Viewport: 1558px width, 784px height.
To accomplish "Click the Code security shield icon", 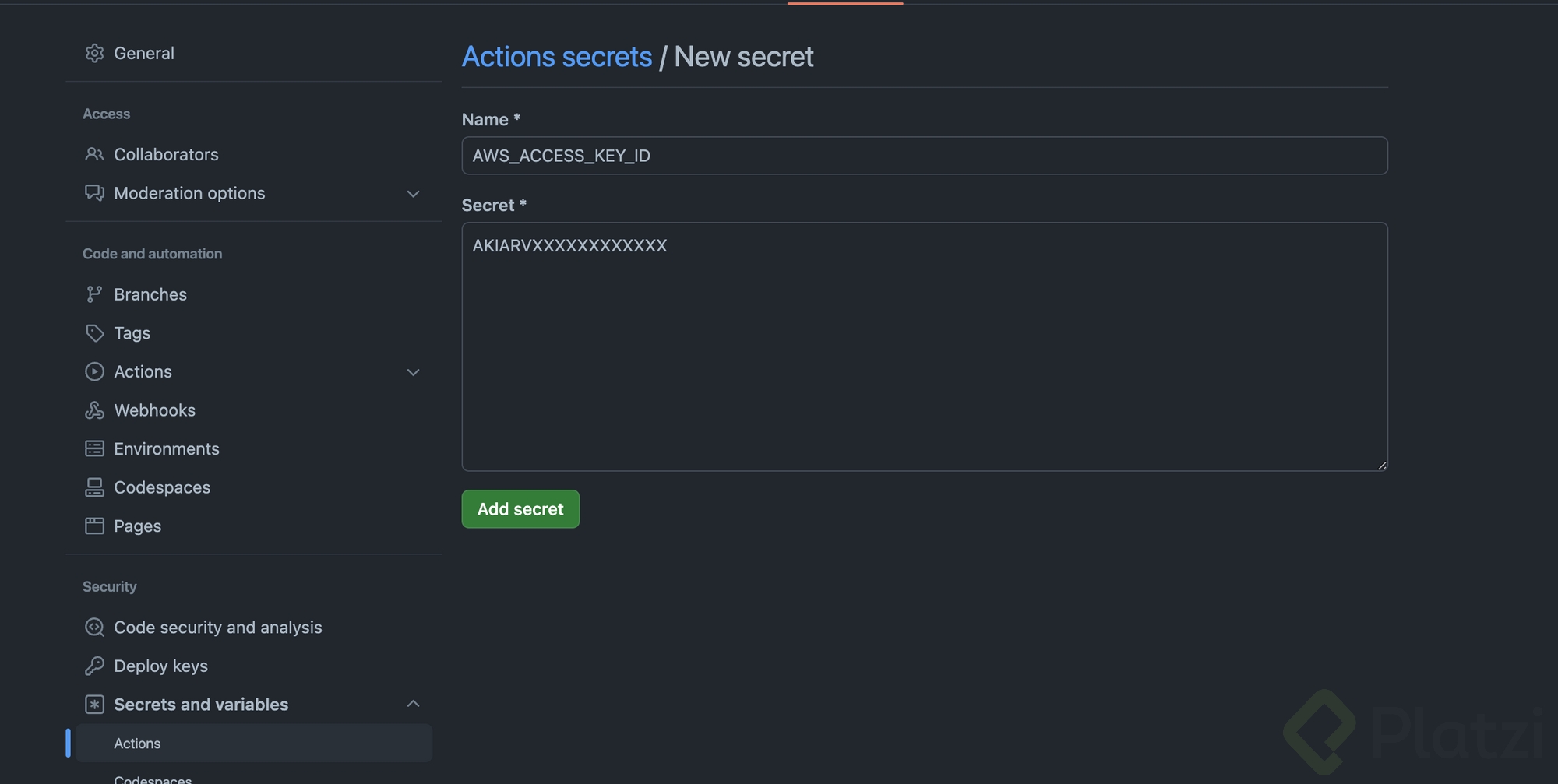I will 94,628.
